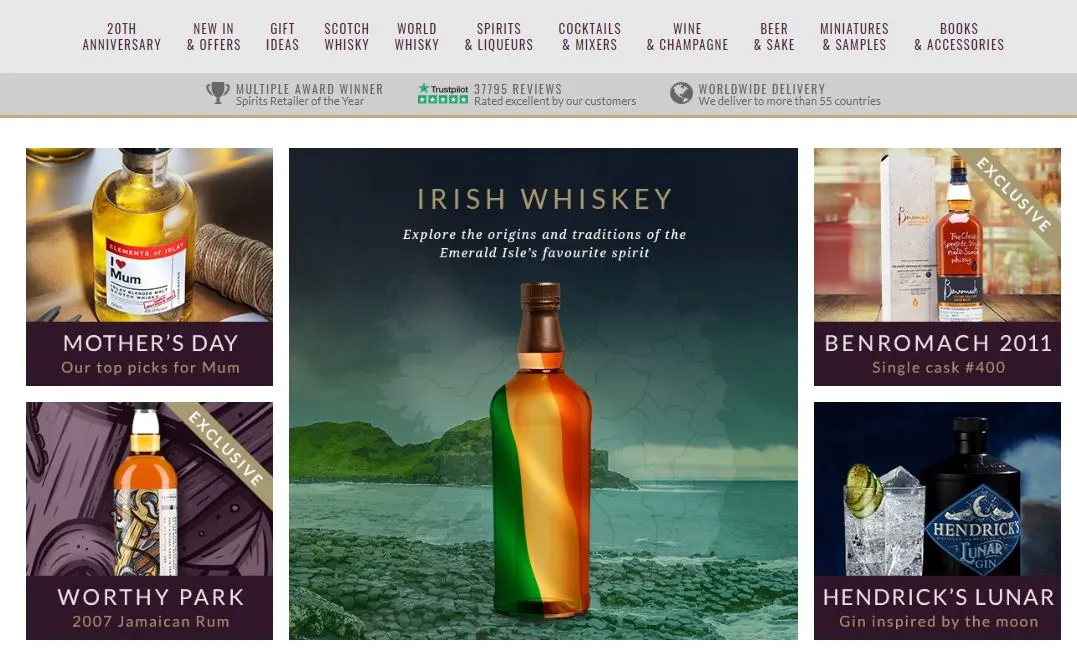Image resolution: width=1077 pixels, height=654 pixels.
Task: Click 'Our top picks for Mum' caption
Action: point(150,368)
